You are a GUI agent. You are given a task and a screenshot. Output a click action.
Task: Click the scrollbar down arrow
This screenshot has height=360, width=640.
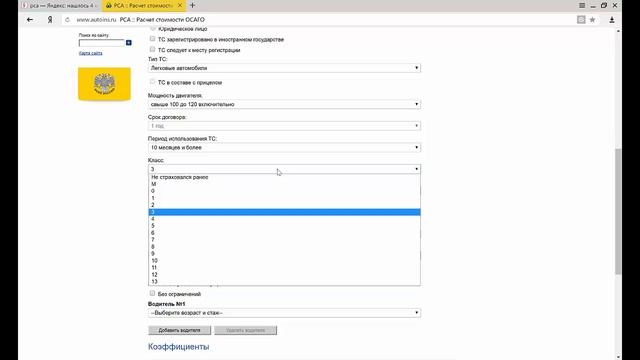(x=618, y=357)
